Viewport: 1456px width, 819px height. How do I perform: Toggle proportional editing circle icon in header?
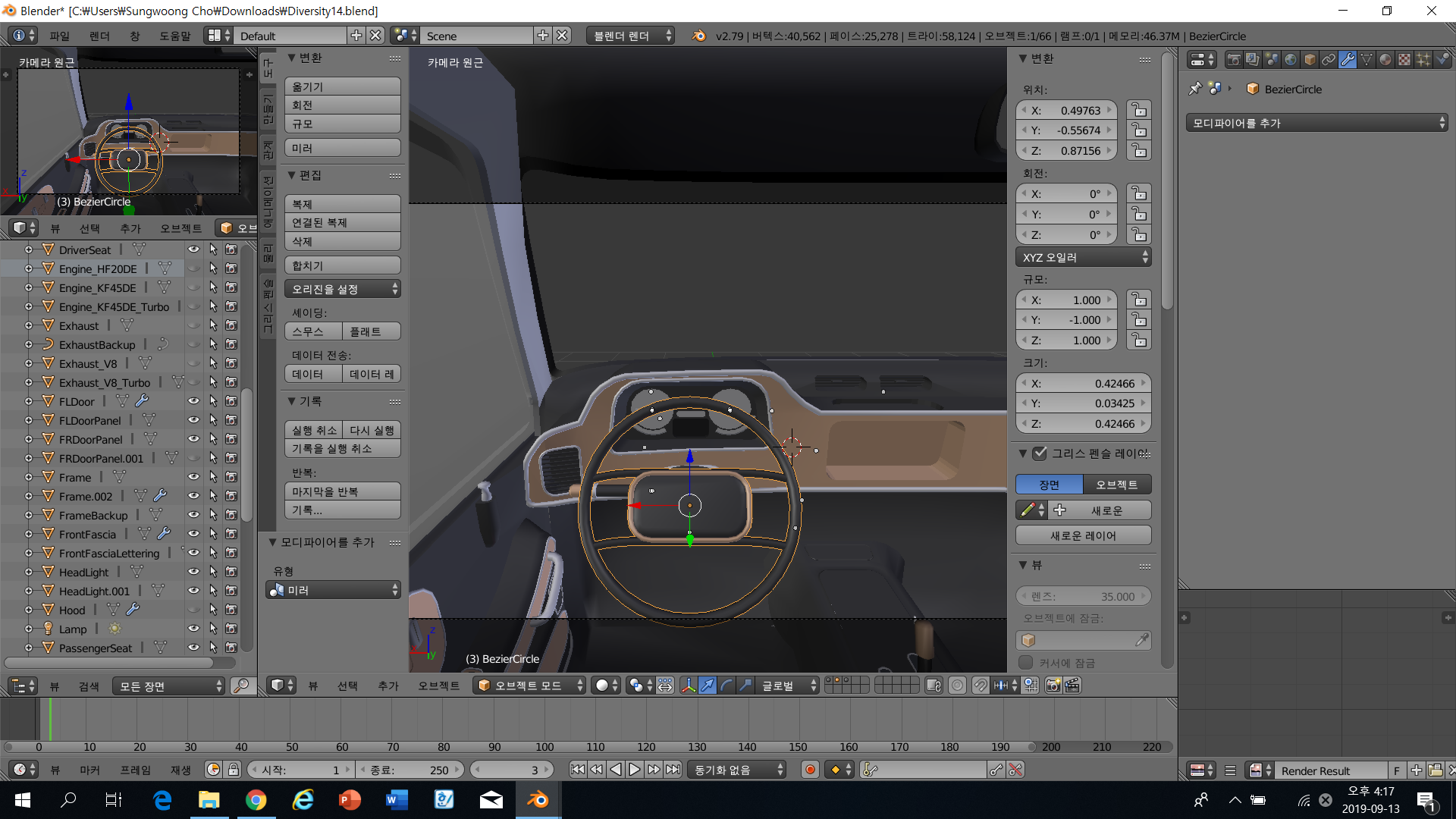958,686
